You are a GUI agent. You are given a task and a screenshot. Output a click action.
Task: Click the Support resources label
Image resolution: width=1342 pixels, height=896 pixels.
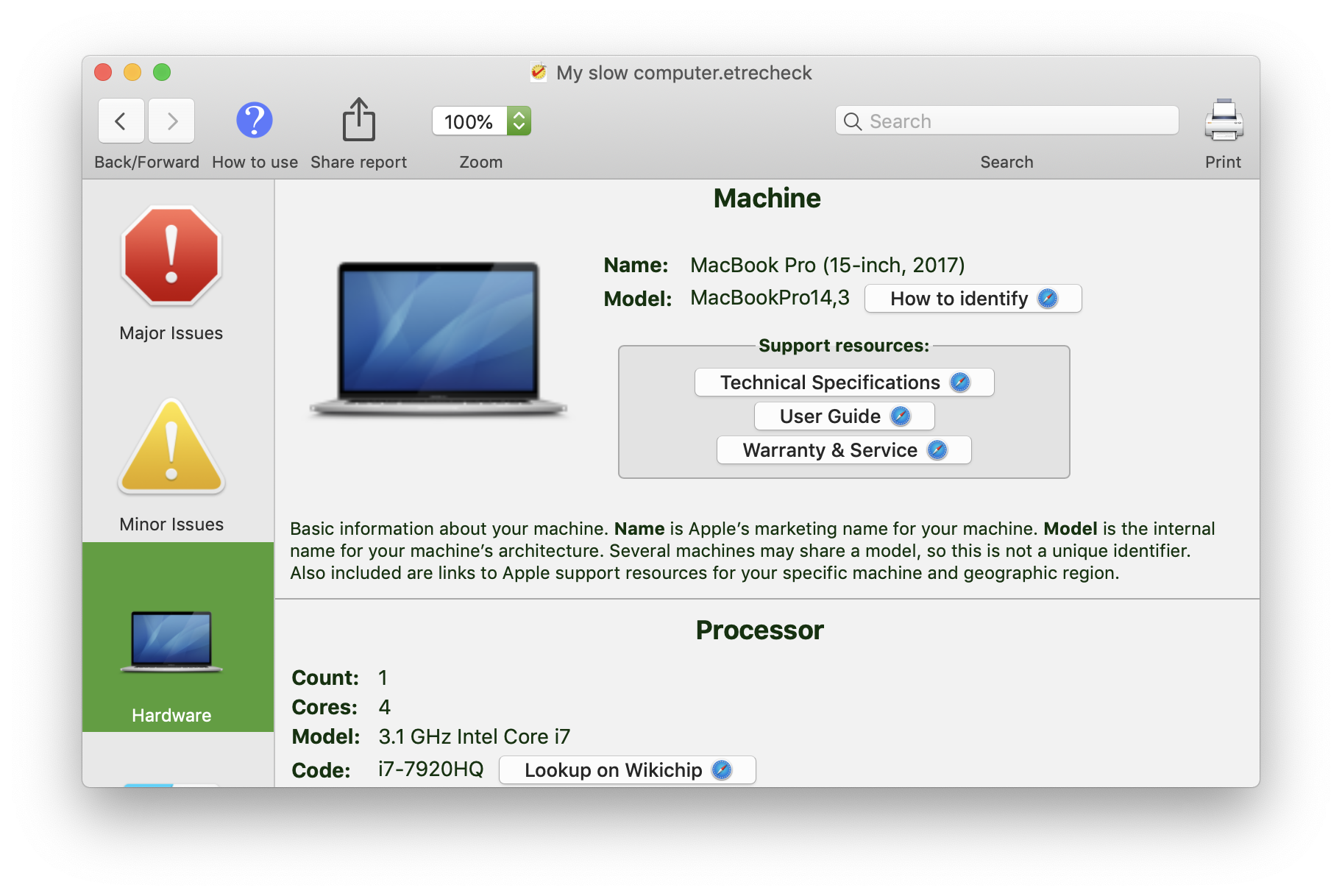(x=844, y=346)
